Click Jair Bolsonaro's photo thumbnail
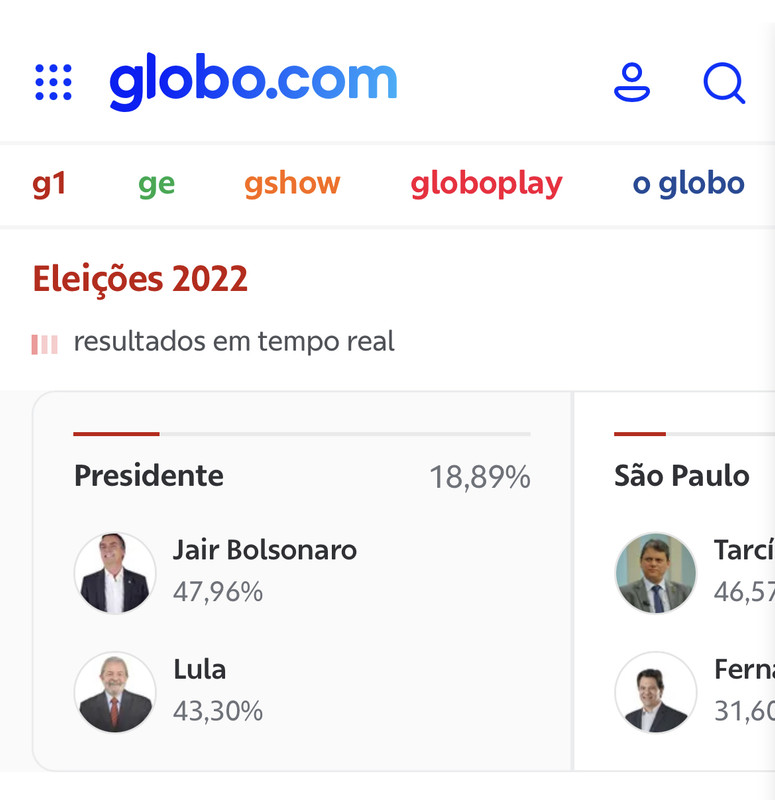775x800 pixels. point(115,573)
